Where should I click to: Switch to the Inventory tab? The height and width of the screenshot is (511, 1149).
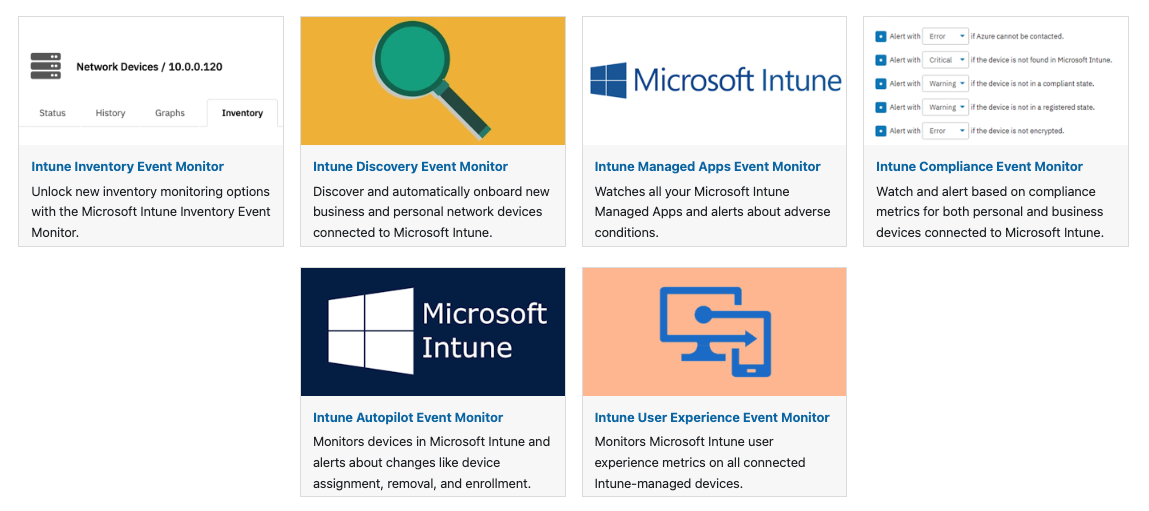coord(242,113)
